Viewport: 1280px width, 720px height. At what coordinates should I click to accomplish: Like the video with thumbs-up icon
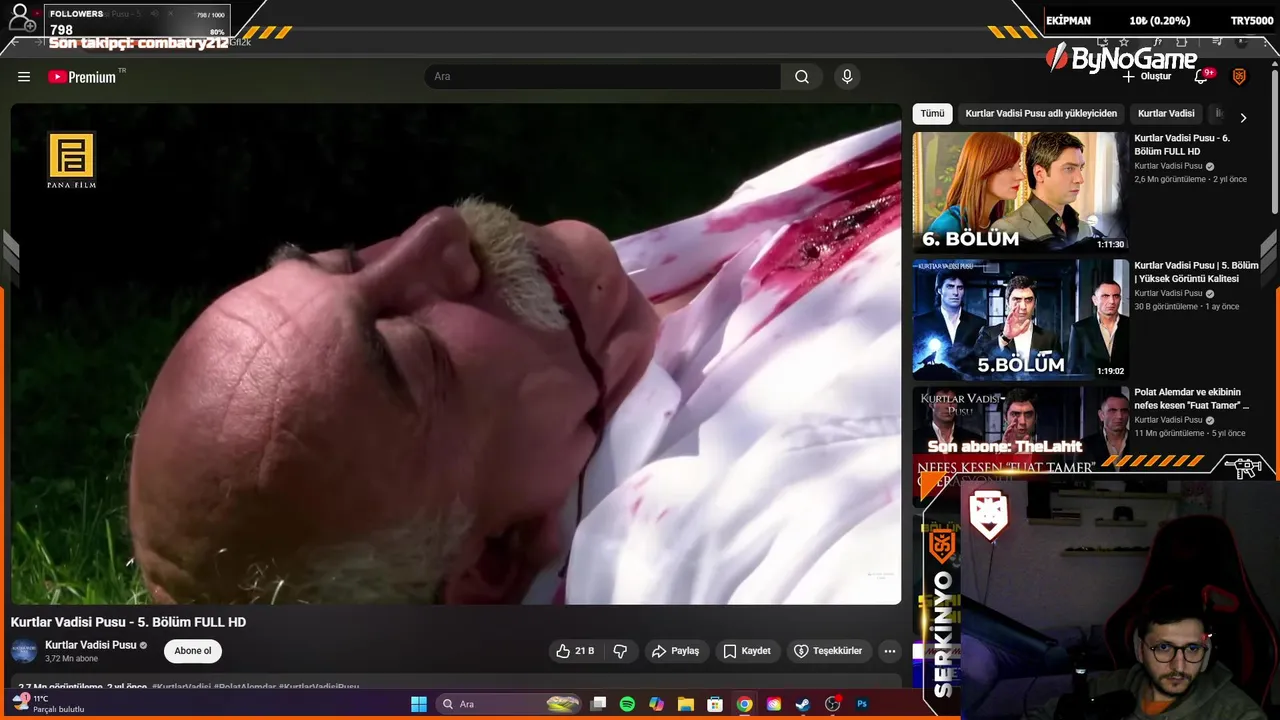coord(575,651)
